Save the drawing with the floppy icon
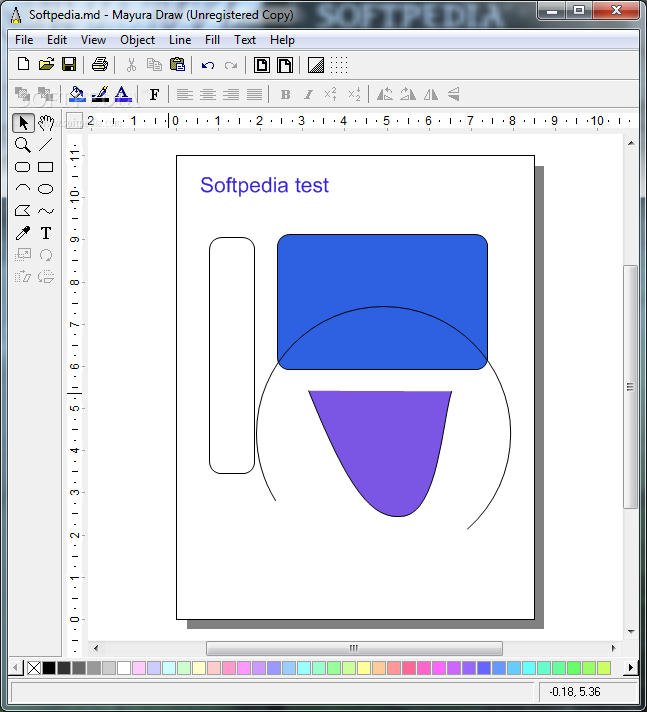The width and height of the screenshot is (647, 712). pos(69,64)
